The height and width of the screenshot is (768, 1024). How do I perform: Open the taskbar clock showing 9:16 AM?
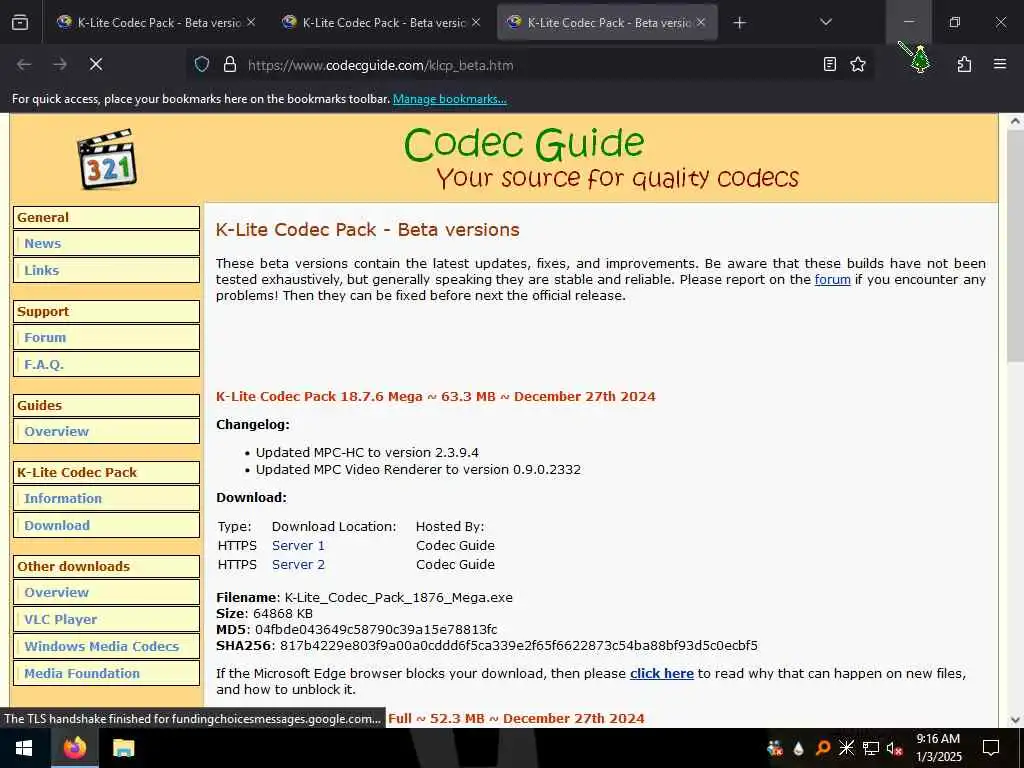point(938,748)
